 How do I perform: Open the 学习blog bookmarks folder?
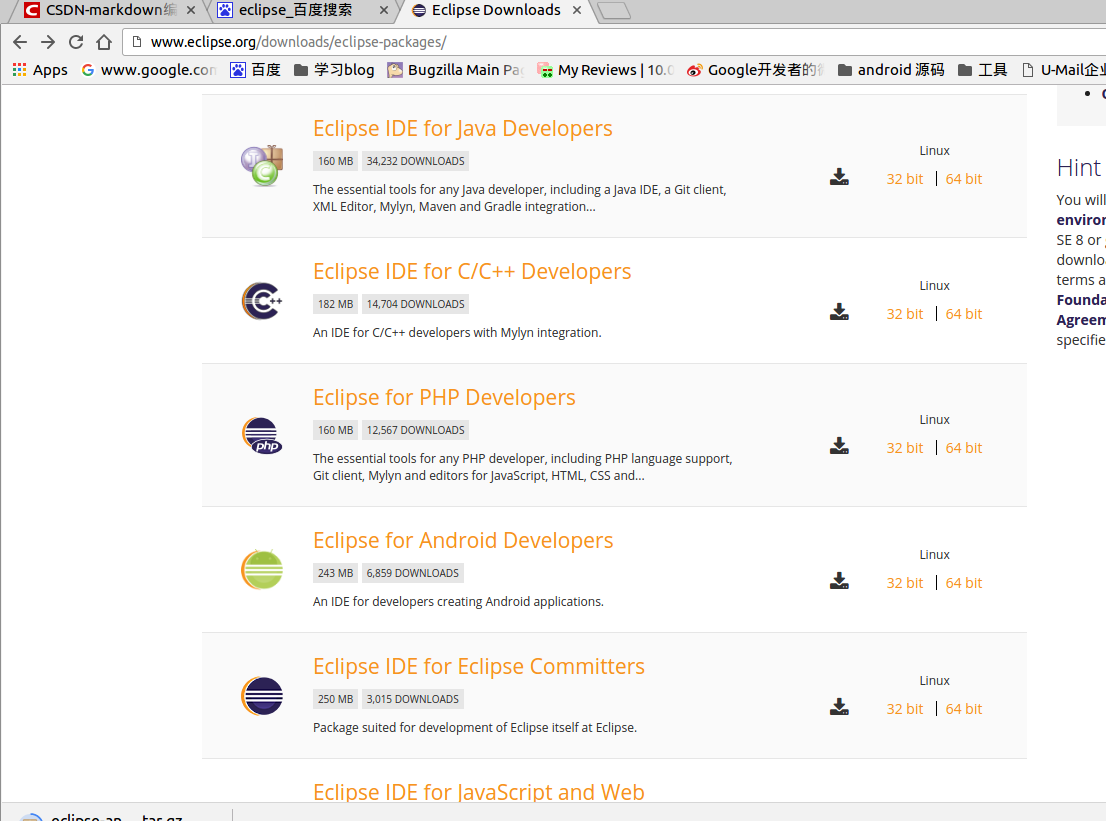[334, 70]
